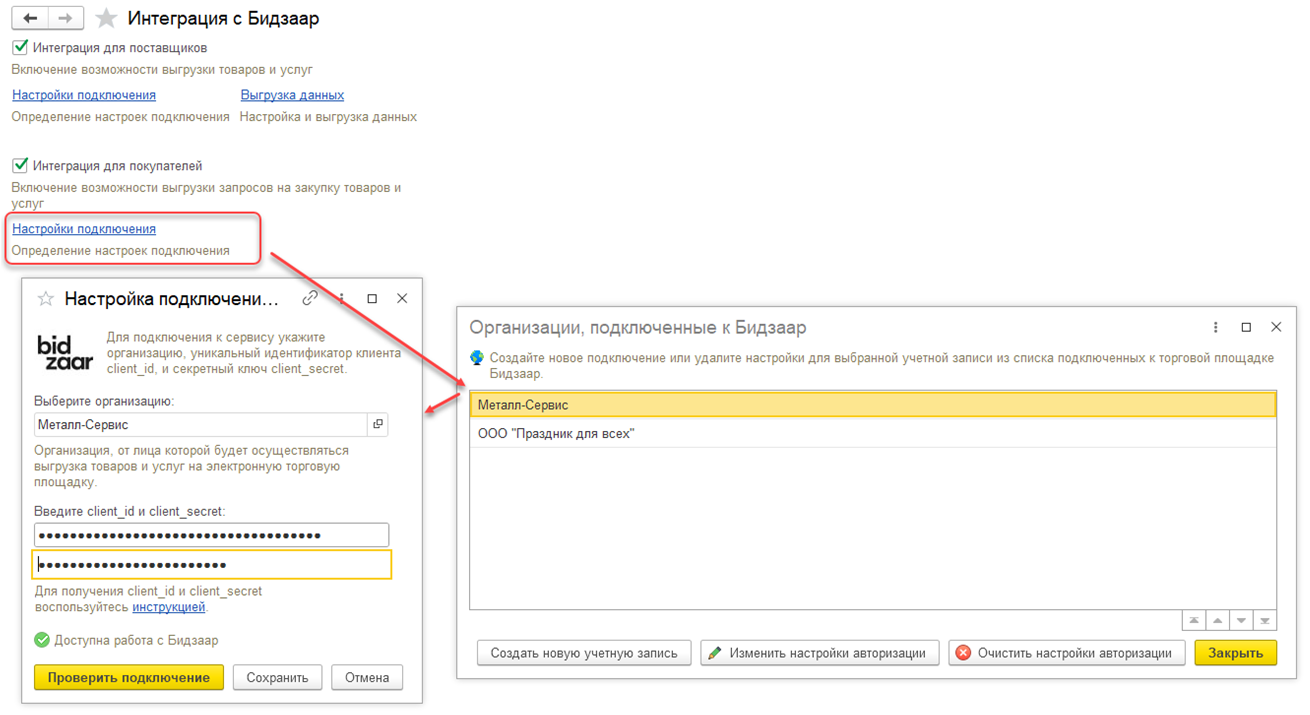
Task: Move to last item arrow button
Action: coord(1265,621)
